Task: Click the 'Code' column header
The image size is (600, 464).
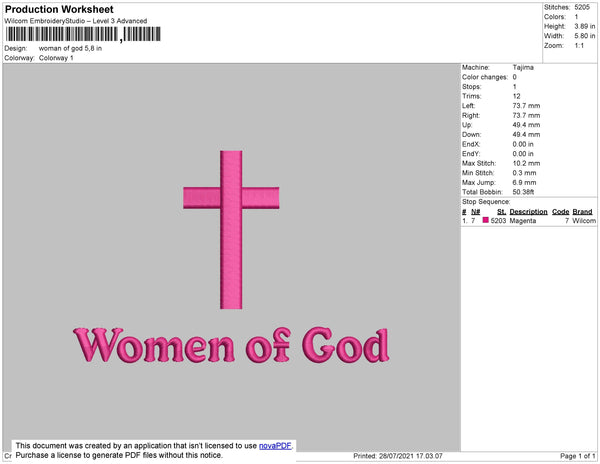Action: [x=561, y=212]
